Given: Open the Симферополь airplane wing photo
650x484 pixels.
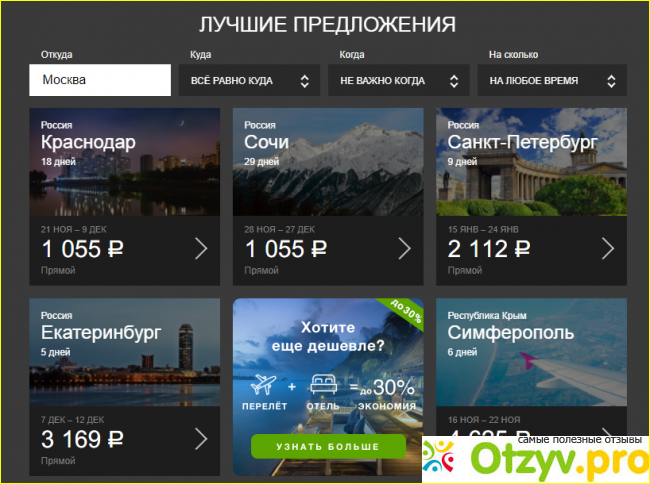Looking at the screenshot, I should point(531,352).
